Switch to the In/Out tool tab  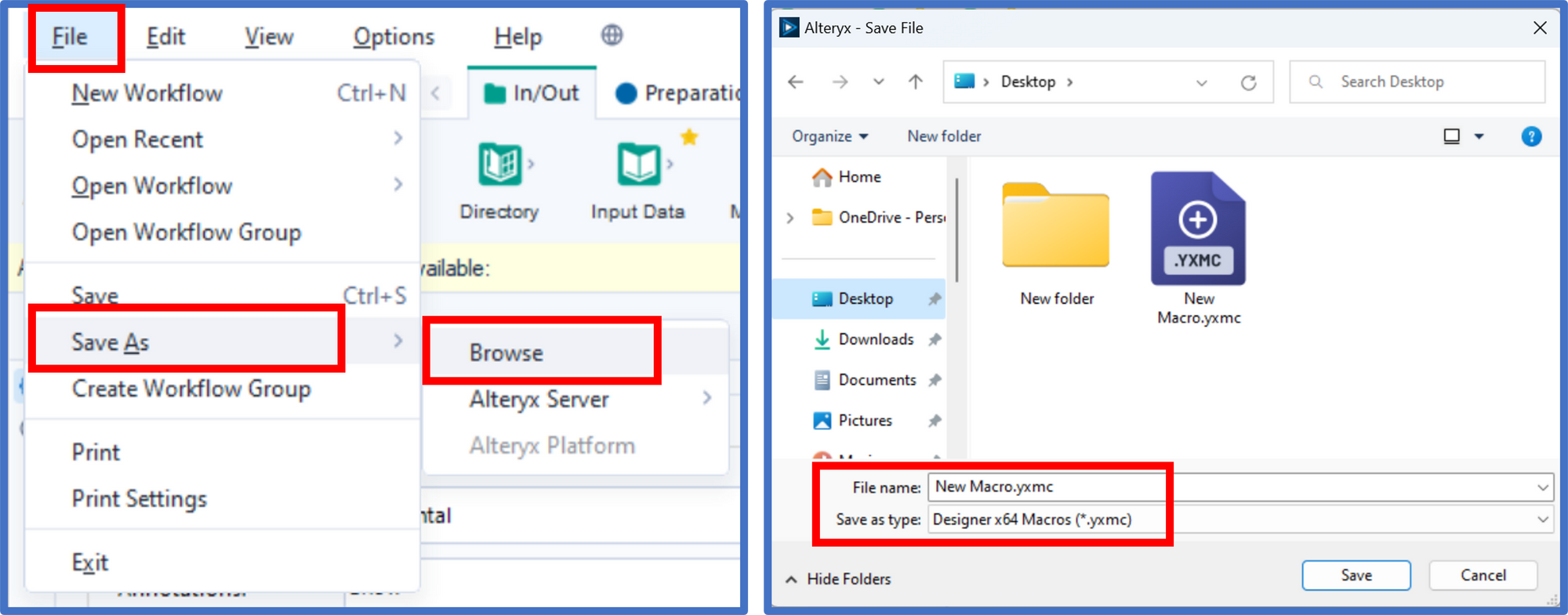point(532,93)
